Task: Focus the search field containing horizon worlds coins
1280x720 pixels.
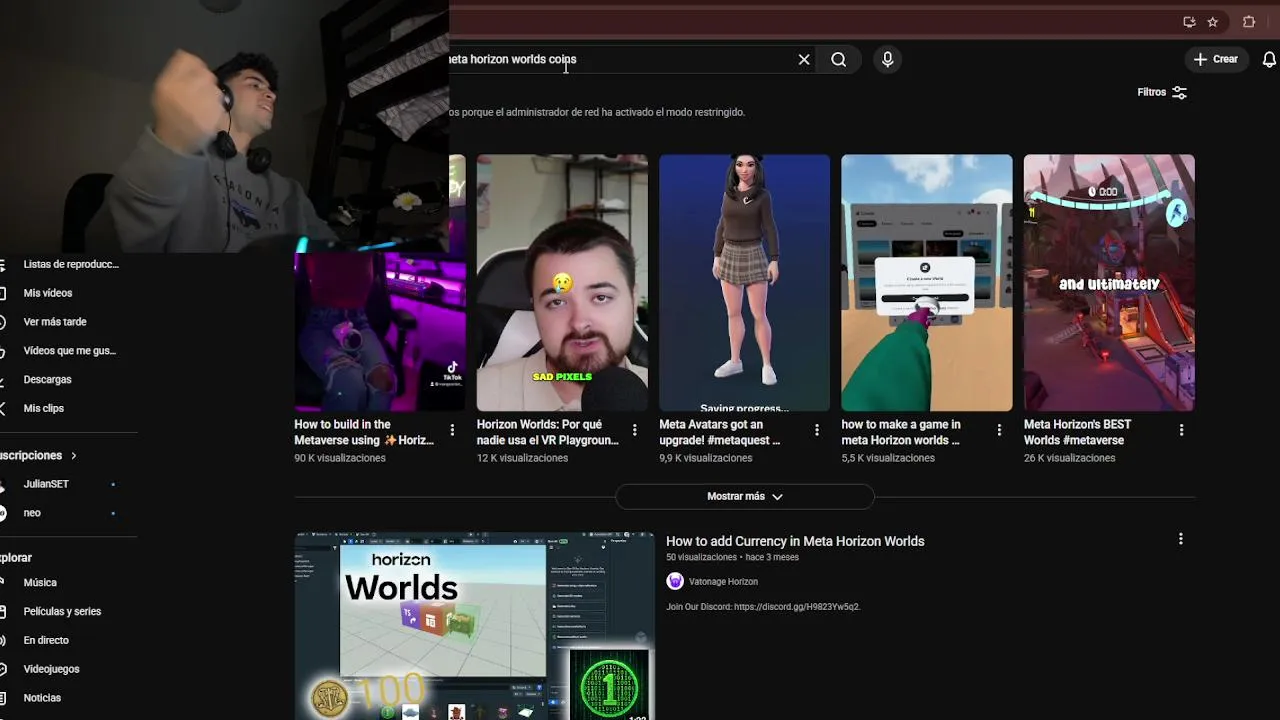Action: (618, 60)
